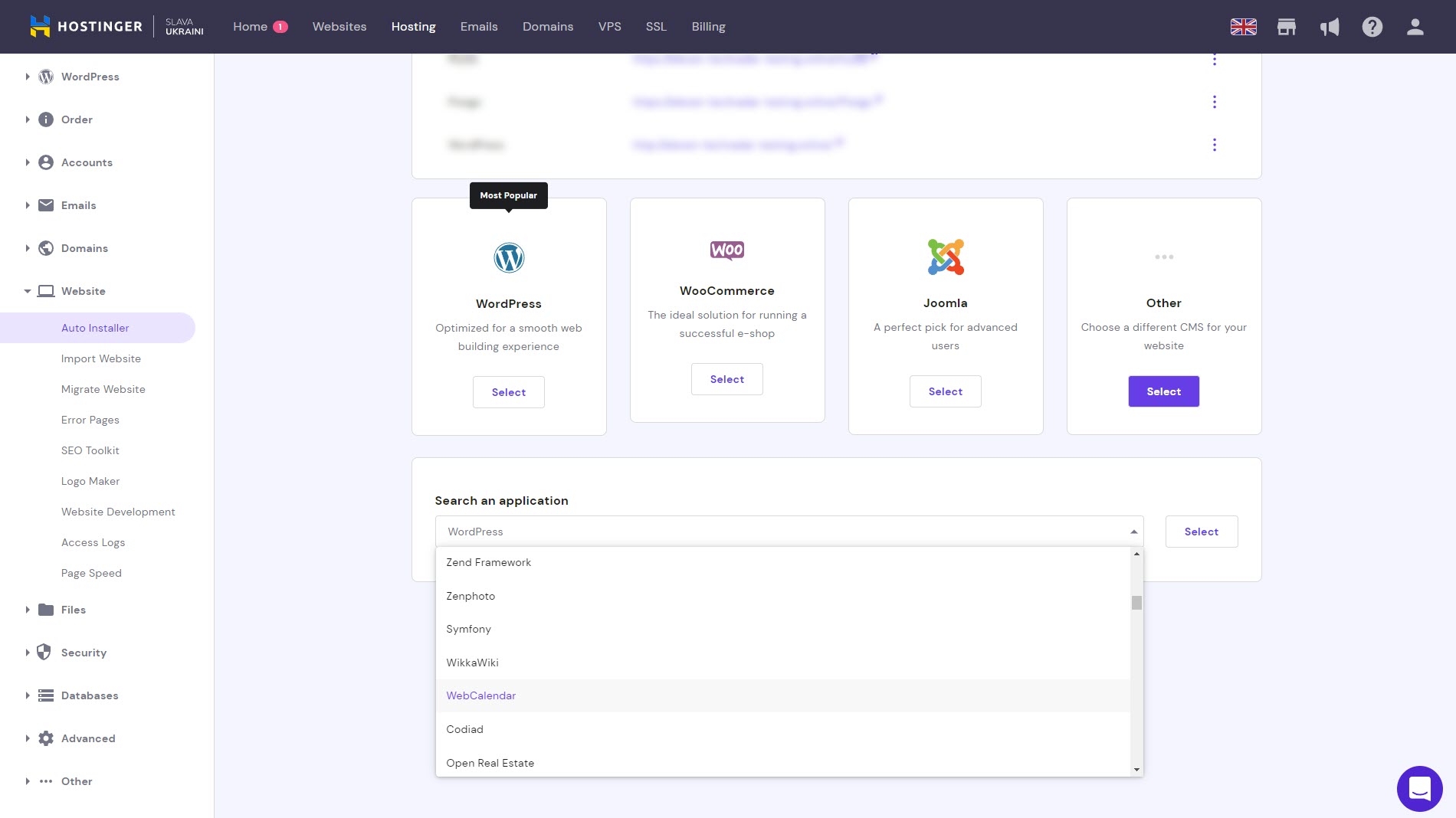Go to Home in top navigation
Image resolution: width=1456 pixels, height=818 pixels.
coord(251,27)
